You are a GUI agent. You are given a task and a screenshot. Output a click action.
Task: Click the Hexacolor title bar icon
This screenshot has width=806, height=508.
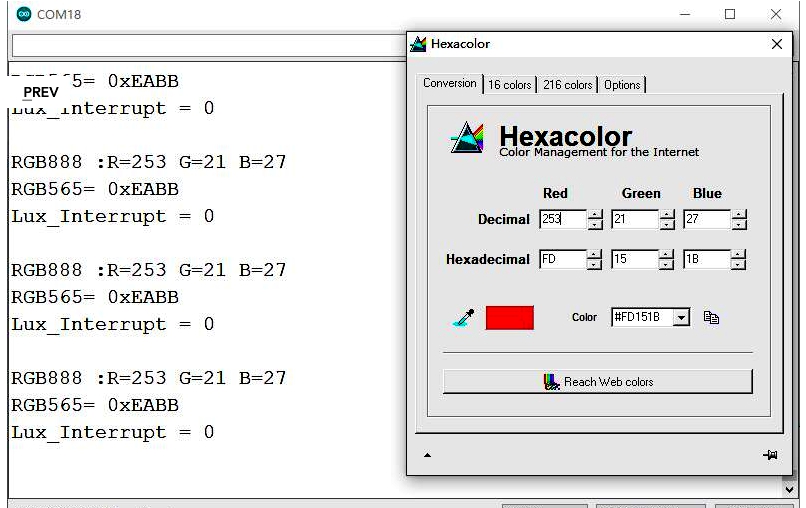coord(418,44)
